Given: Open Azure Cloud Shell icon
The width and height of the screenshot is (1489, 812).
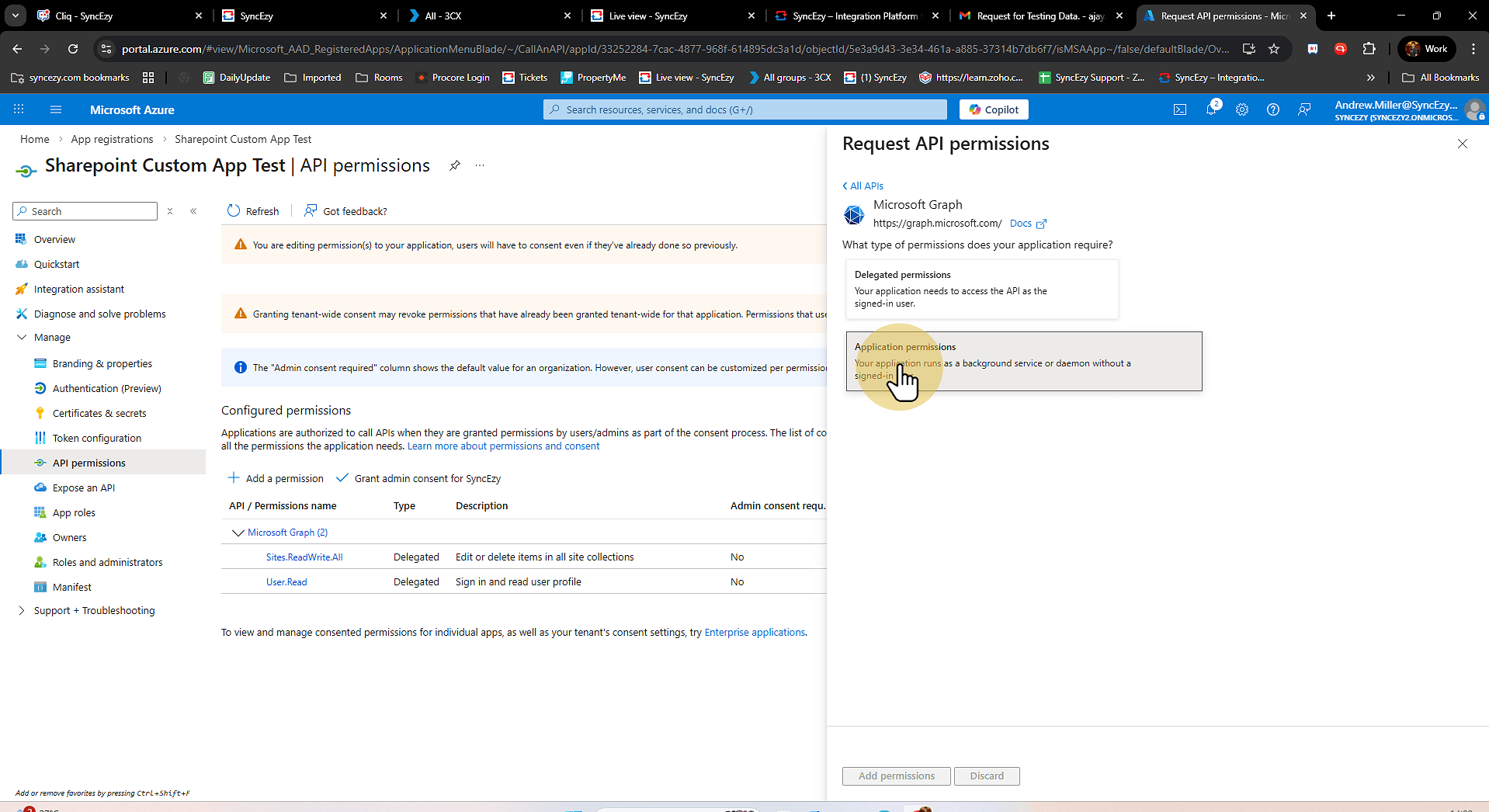Looking at the screenshot, I should [x=1179, y=109].
